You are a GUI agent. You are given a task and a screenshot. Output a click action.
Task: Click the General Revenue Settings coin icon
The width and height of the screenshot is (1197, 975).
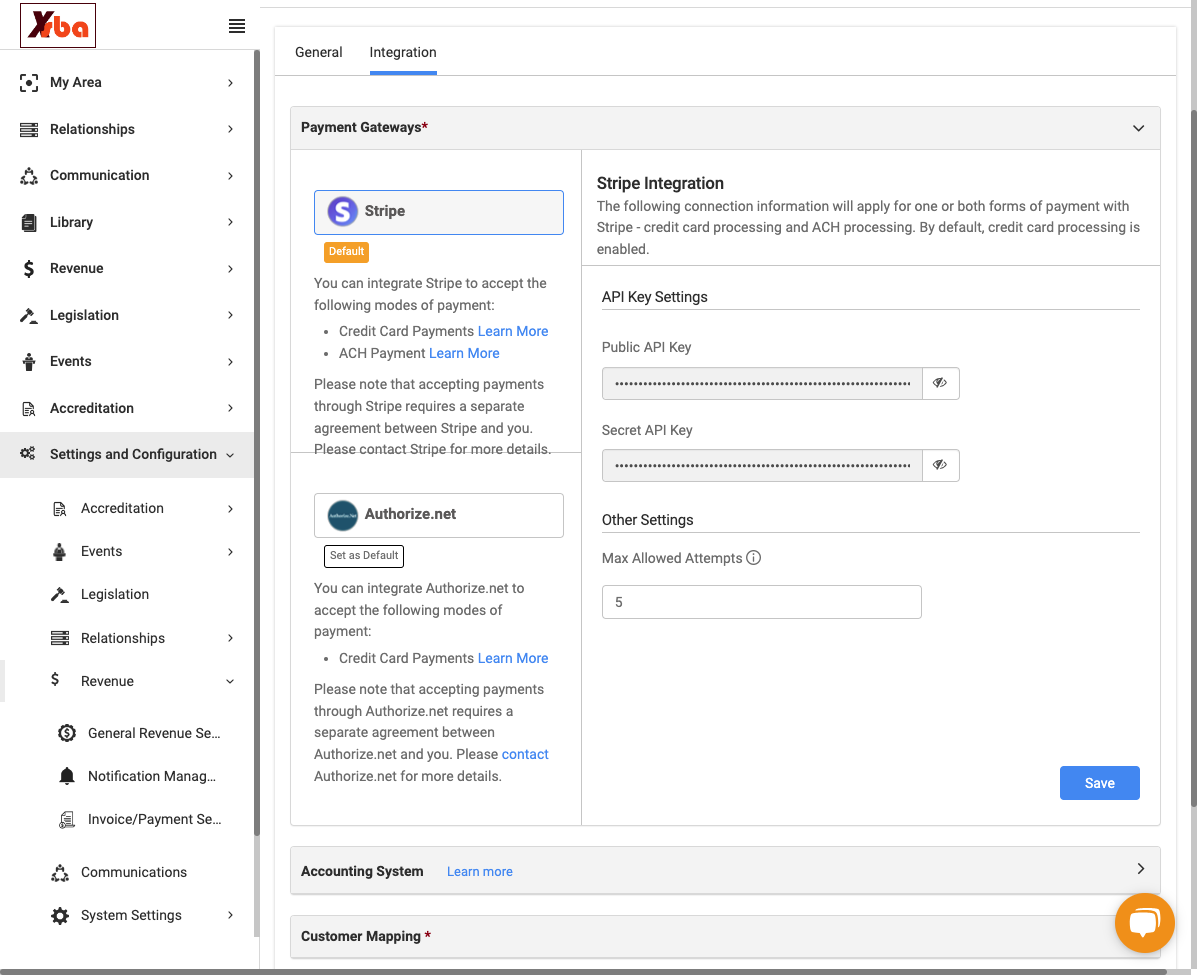[x=67, y=733]
